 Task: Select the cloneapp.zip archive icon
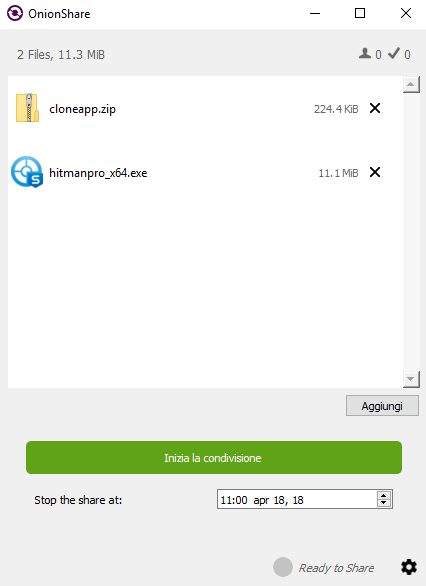pos(27,108)
